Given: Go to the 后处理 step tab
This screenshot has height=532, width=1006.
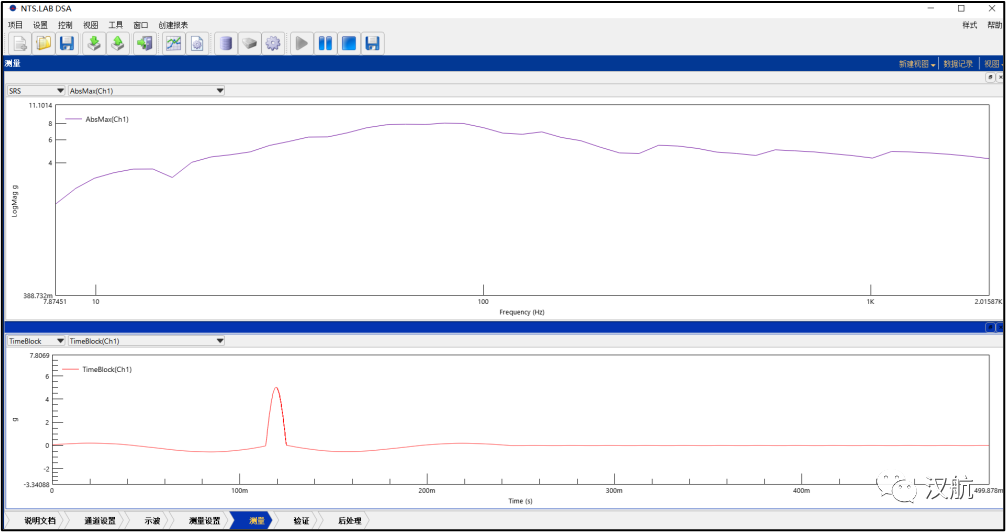Looking at the screenshot, I should point(349,520).
